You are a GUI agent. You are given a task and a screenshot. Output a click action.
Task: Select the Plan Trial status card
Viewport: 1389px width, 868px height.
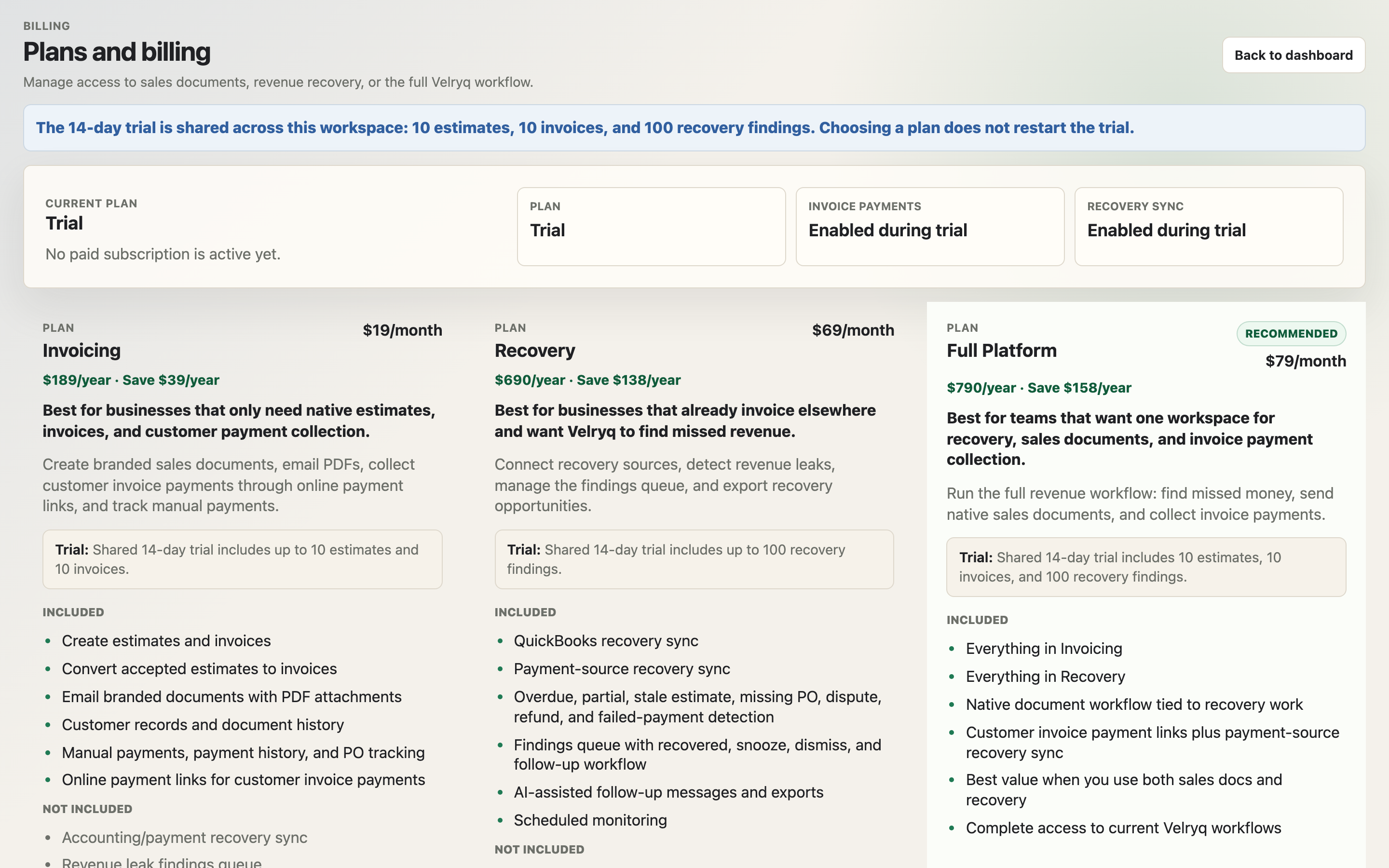click(651, 226)
